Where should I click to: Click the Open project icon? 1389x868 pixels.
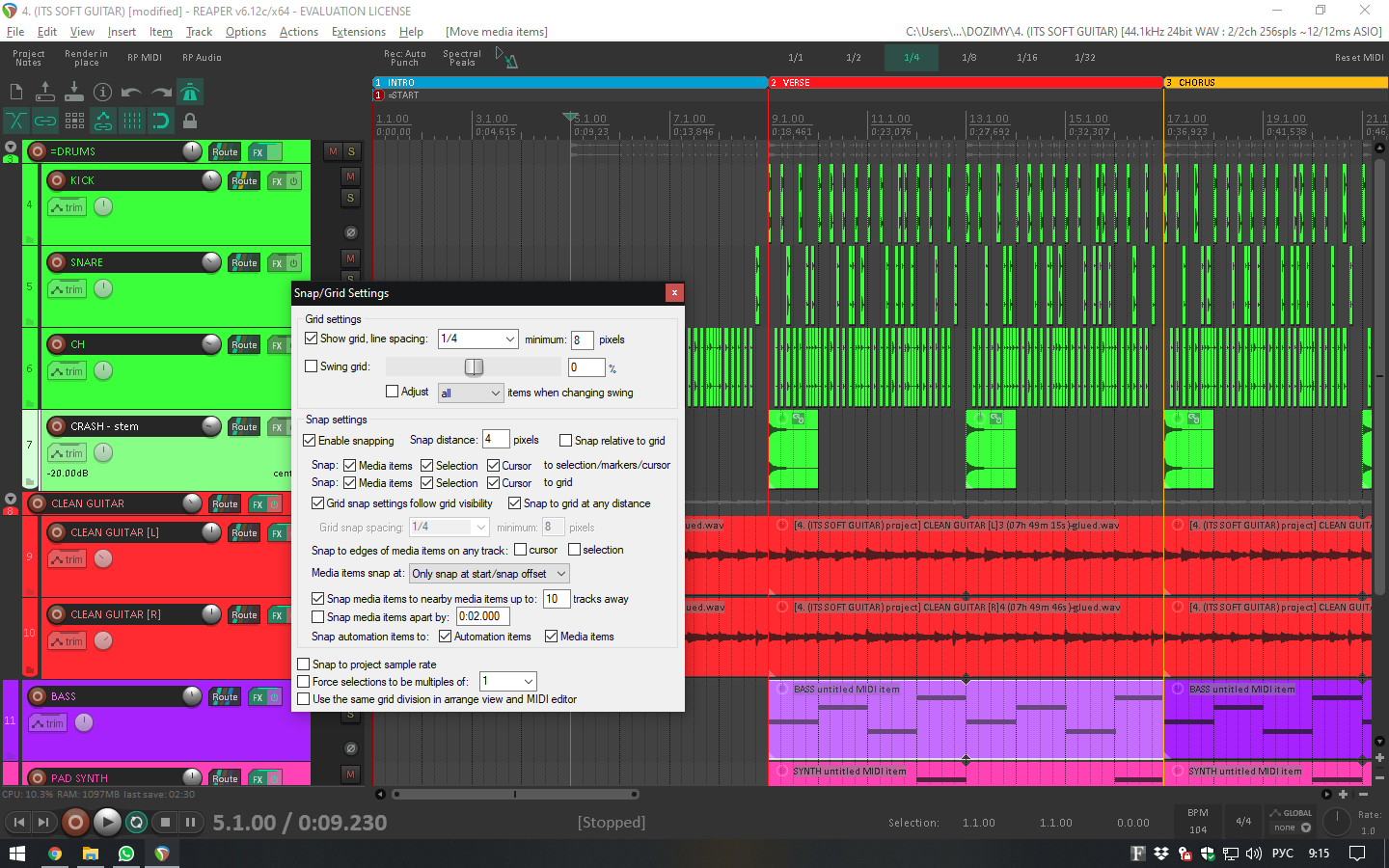tap(45, 92)
